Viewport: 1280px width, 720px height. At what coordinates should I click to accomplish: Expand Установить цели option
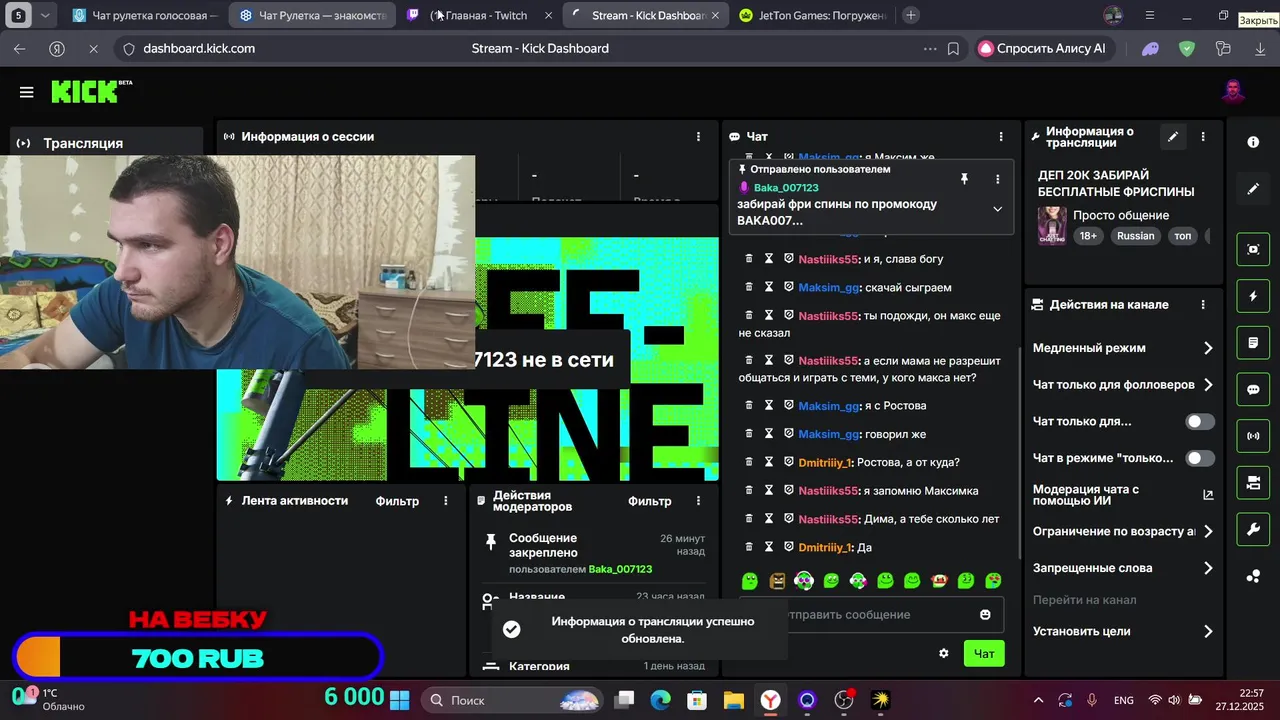pyautogui.click(x=1123, y=631)
